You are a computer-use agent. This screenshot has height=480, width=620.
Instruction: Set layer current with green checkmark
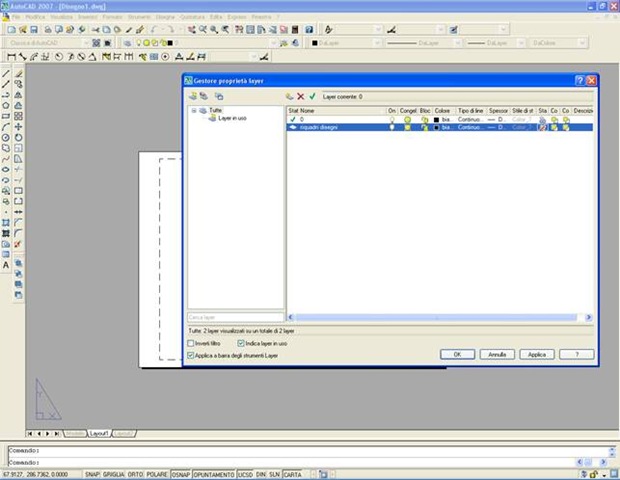312,96
